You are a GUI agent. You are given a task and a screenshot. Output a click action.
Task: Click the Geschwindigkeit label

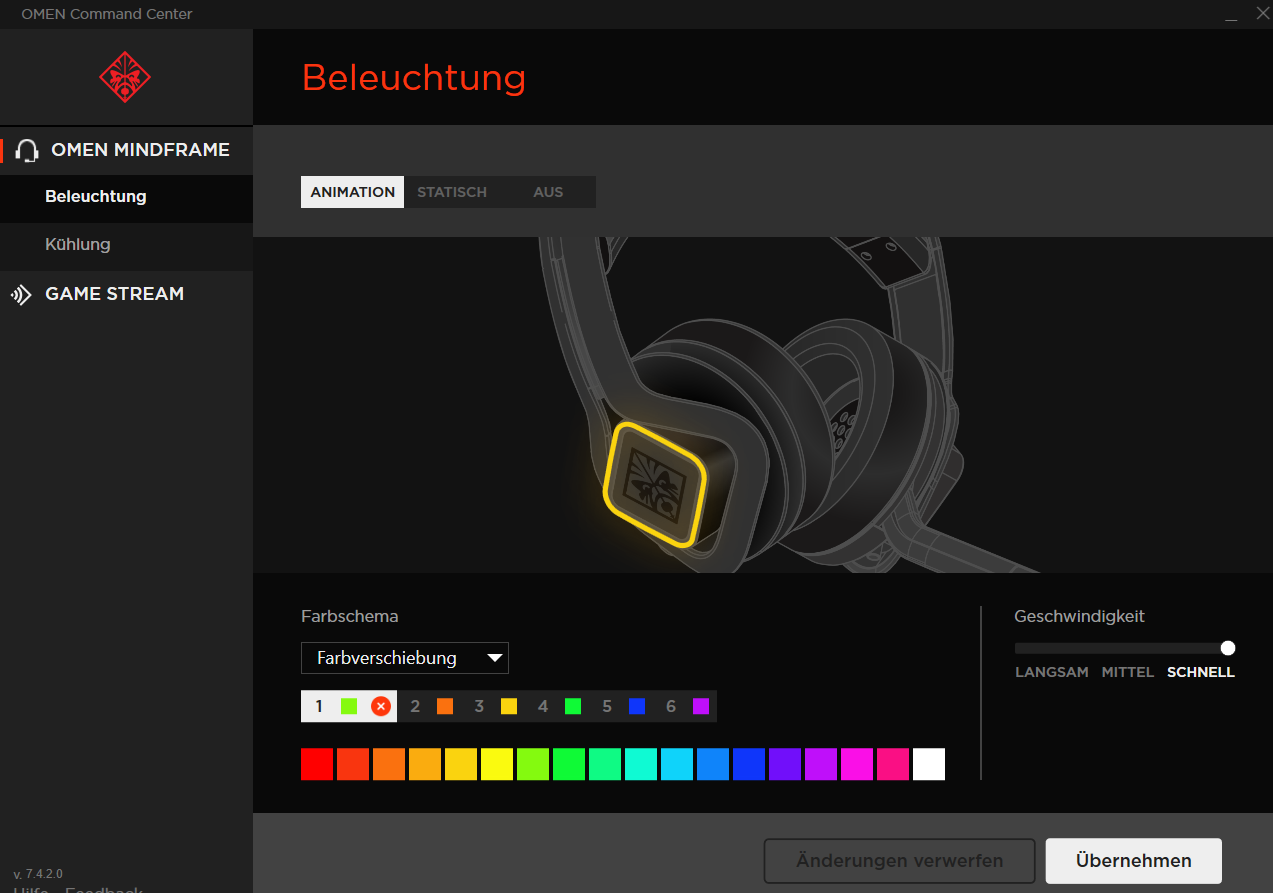pos(1080,616)
